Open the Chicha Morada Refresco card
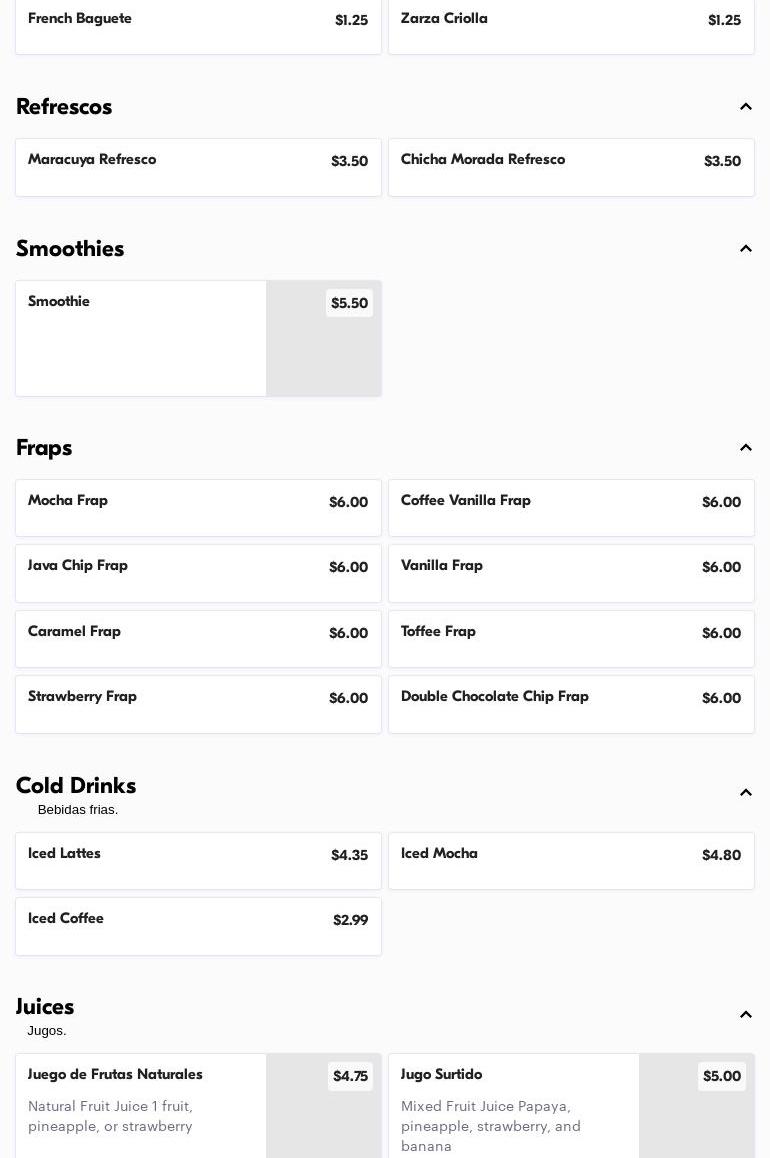The width and height of the screenshot is (770, 1158). [571, 167]
